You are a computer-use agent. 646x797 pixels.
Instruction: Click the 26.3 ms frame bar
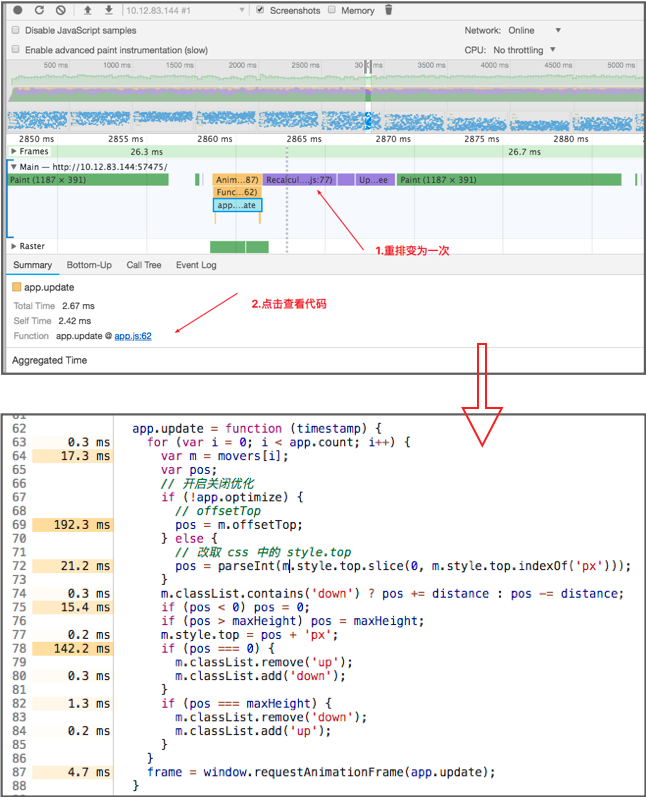[146, 151]
